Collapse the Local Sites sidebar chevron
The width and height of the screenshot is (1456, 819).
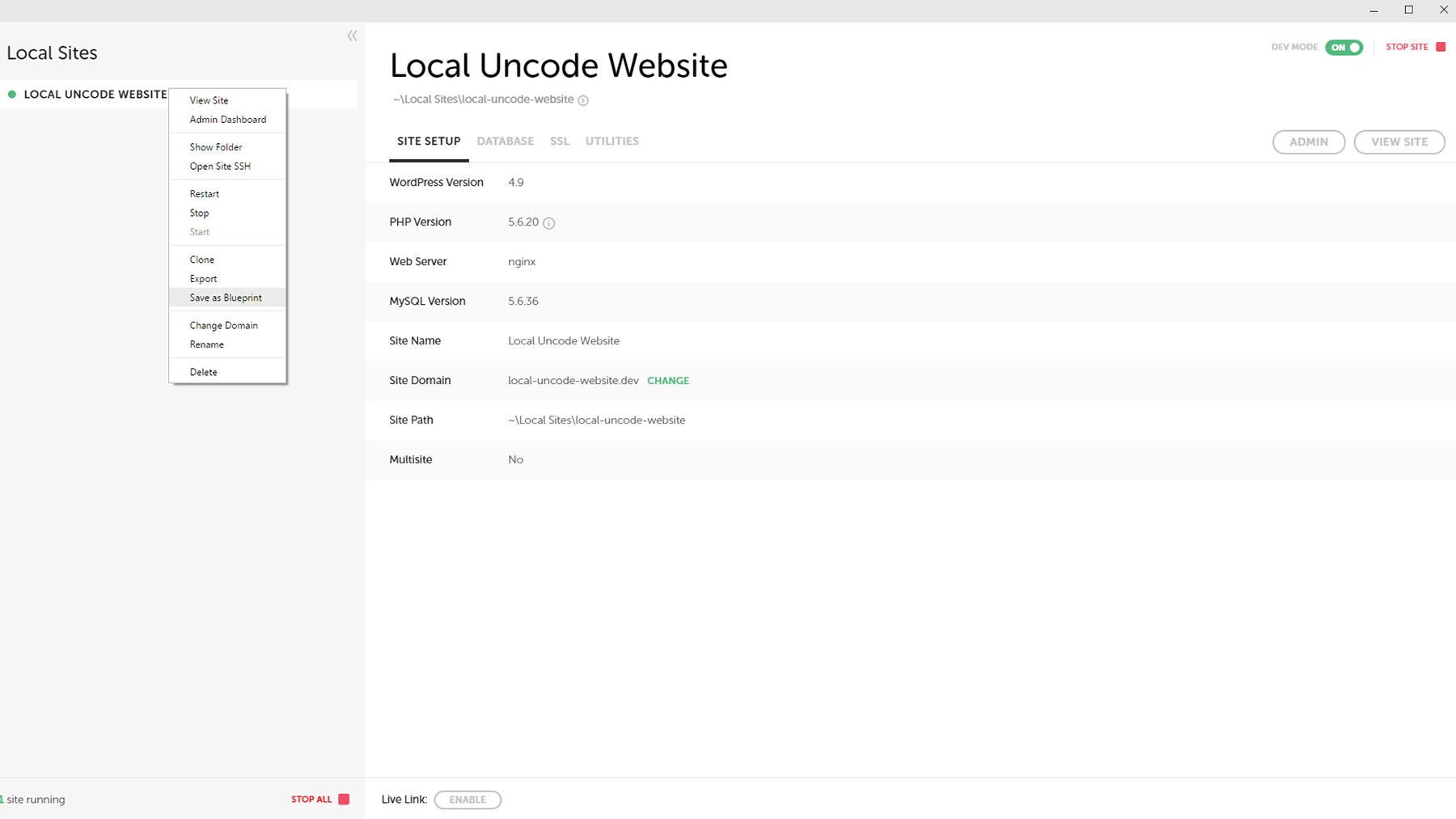(x=352, y=36)
